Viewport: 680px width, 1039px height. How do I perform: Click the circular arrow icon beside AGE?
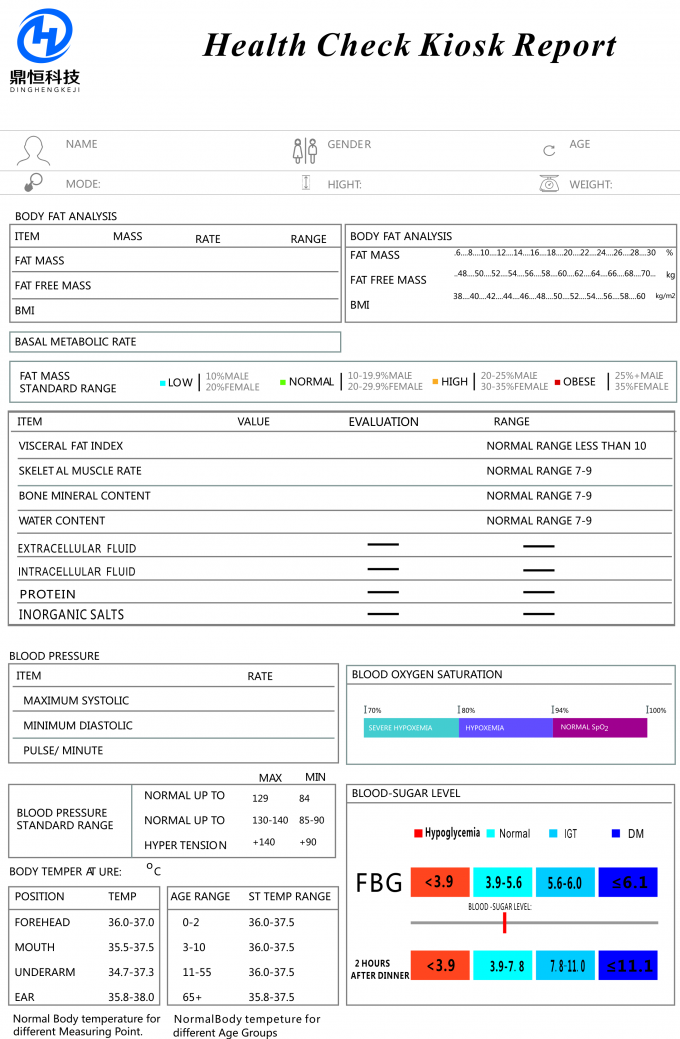pyautogui.click(x=549, y=151)
